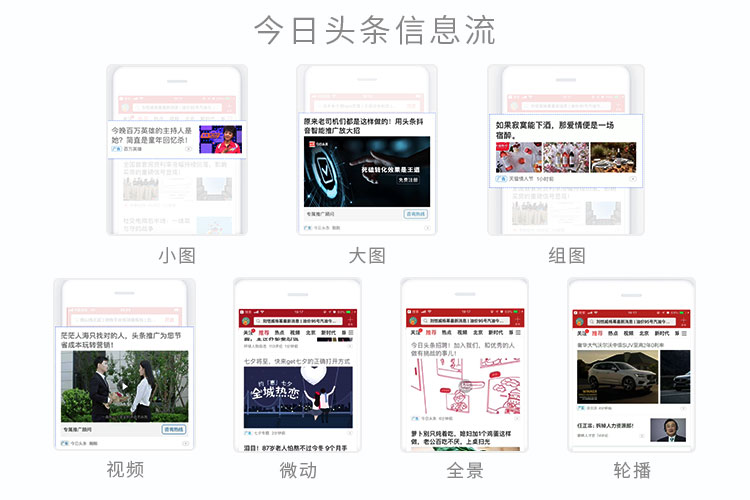Click the 广告 tag below the Volvo carousel
This screenshot has height=500, width=750.
[581, 408]
